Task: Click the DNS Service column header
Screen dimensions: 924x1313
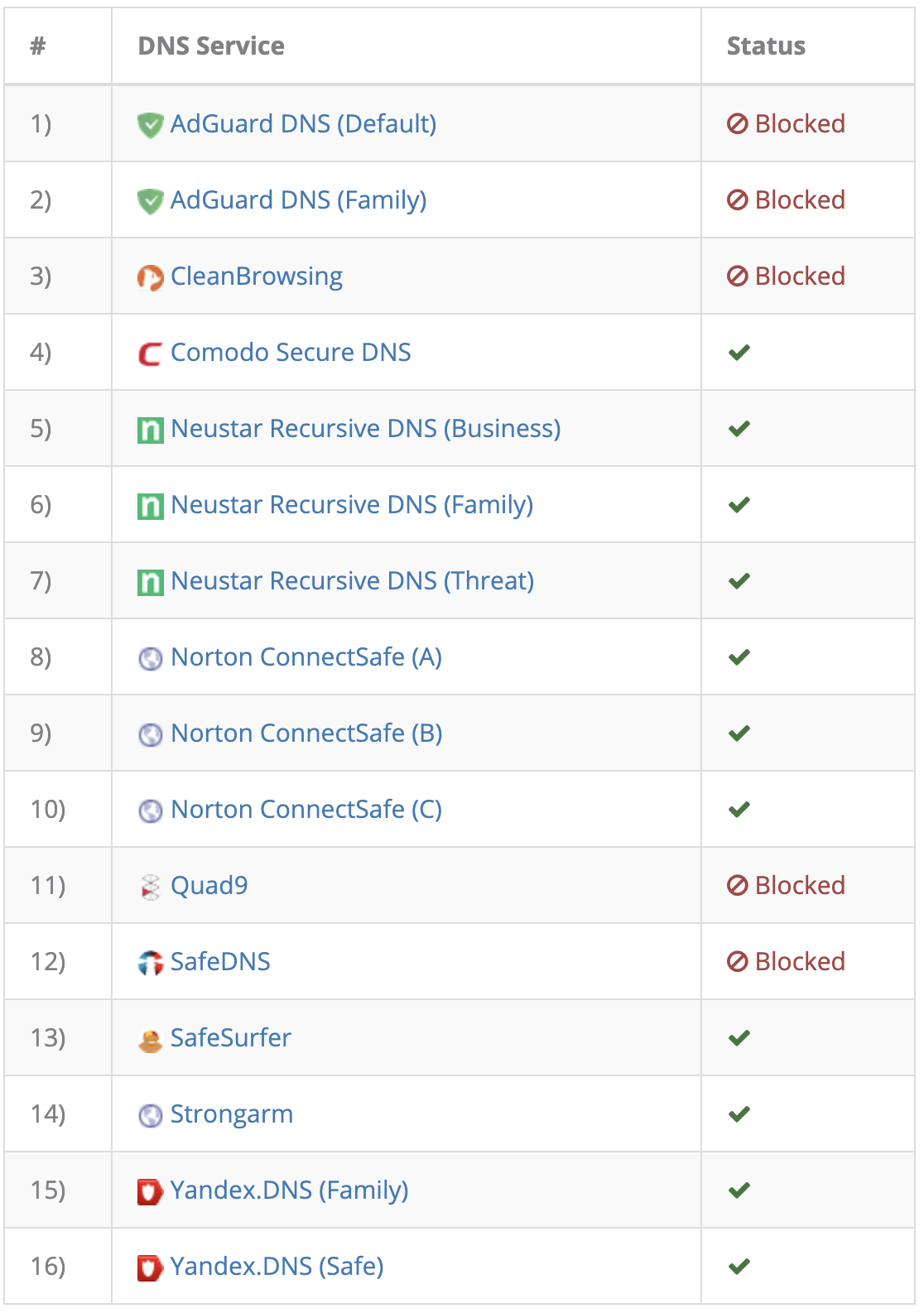Action: point(211,46)
